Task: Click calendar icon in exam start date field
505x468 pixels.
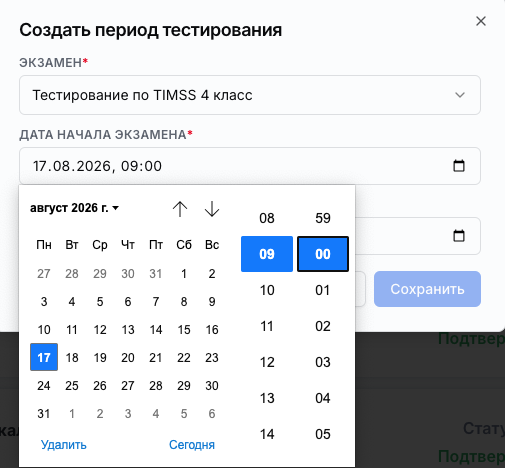Action: click(459, 166)
